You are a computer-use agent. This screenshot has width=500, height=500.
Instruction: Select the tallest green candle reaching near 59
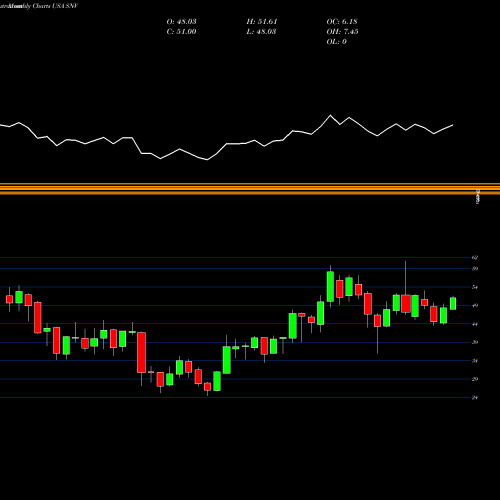click(x=330, y=287)
